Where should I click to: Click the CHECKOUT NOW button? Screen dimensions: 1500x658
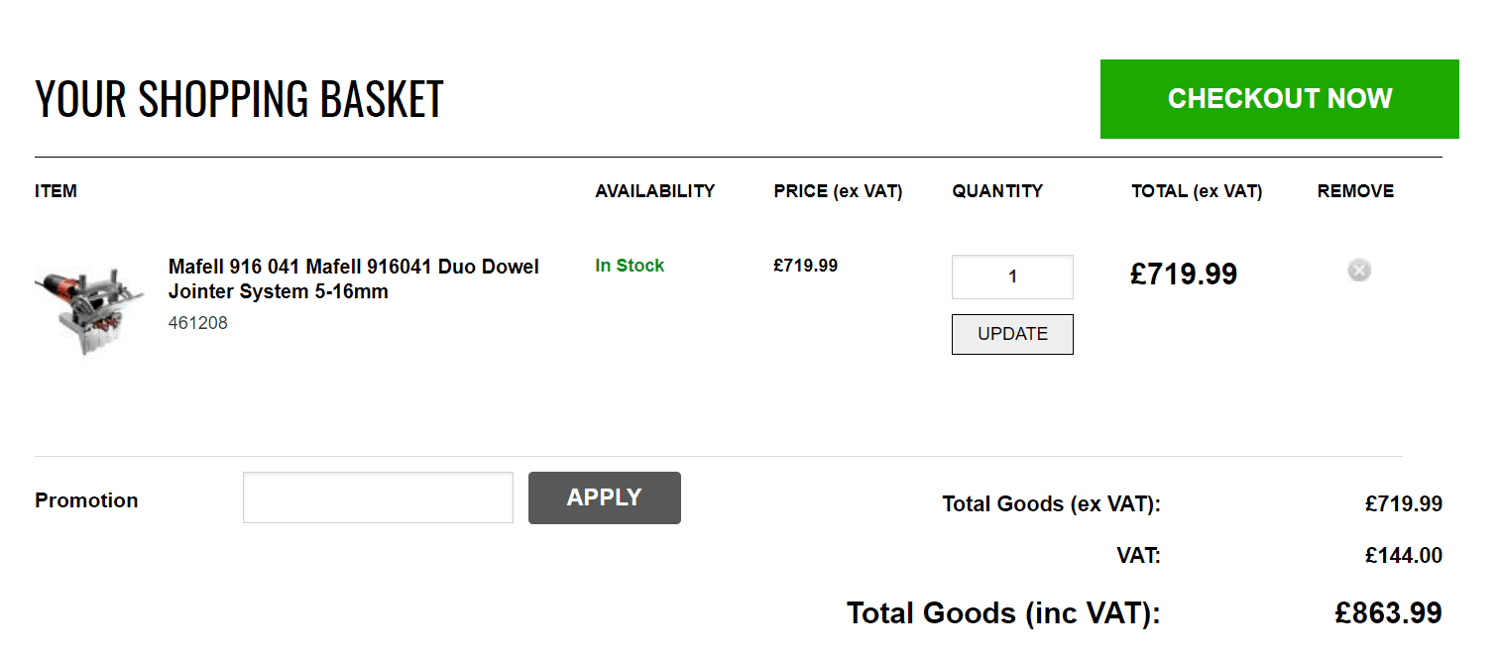click(x=1279, y=98)
